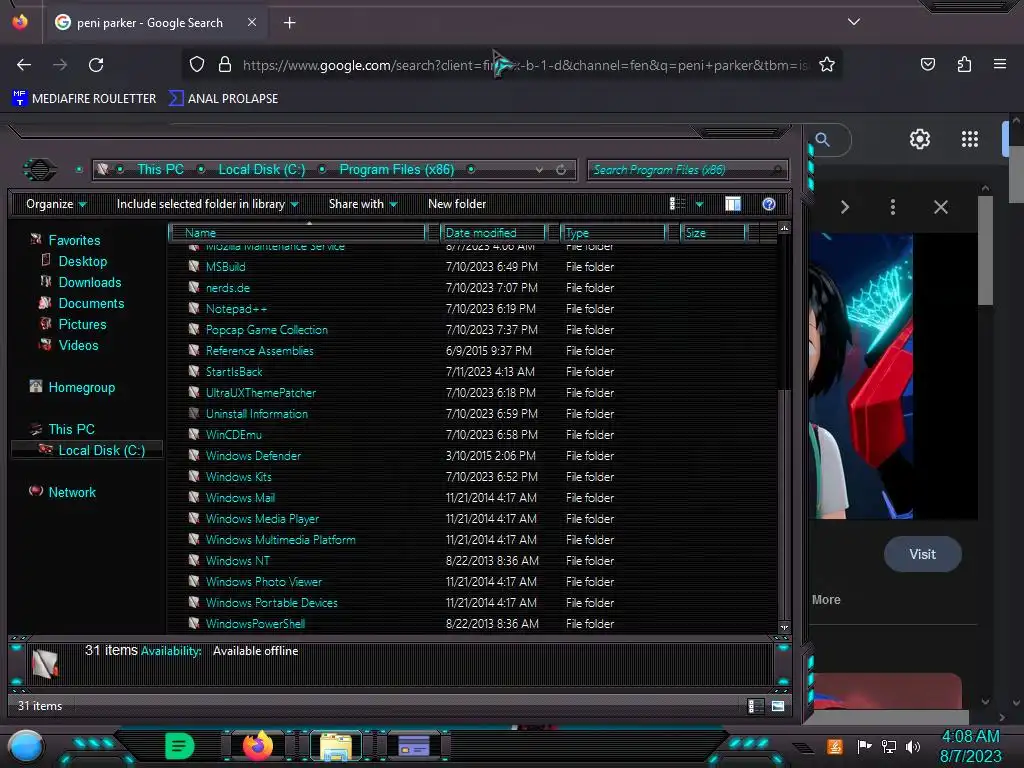Open Firefox hamburger application menu
Viewport: 1024px width, 768px height.
pos(1000,64)
